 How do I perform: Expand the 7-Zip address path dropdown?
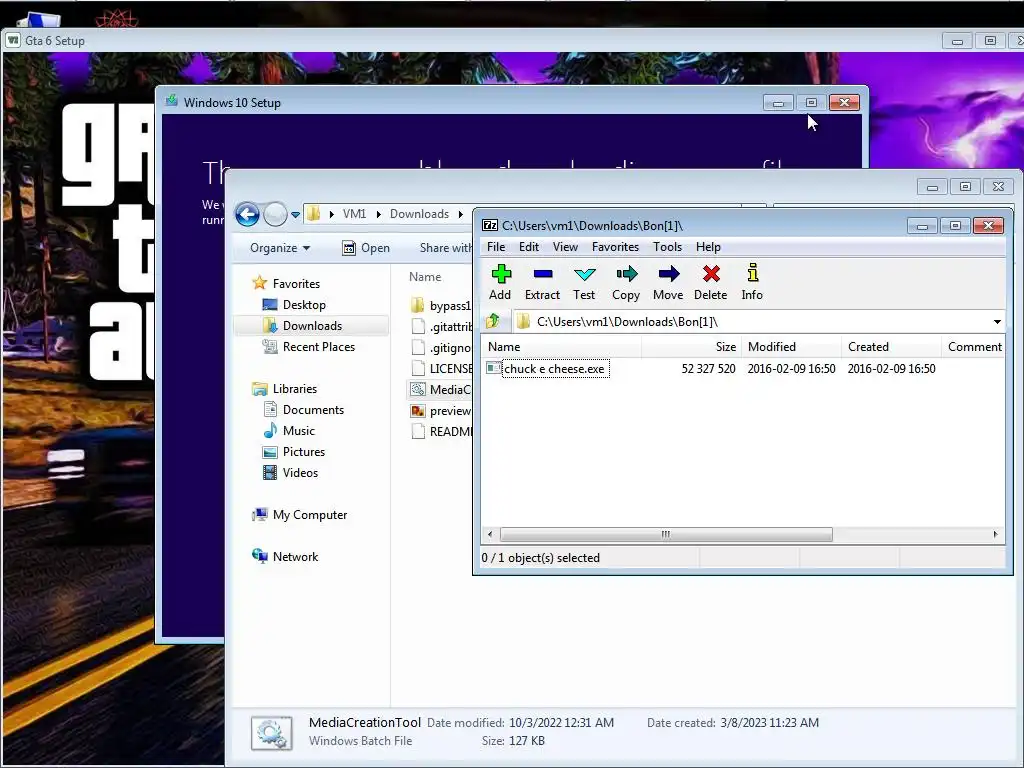point(997,321)
